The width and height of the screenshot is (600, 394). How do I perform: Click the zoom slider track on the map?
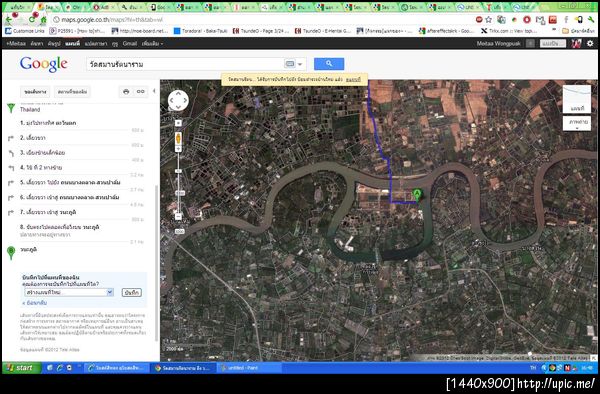coord(178,182)
